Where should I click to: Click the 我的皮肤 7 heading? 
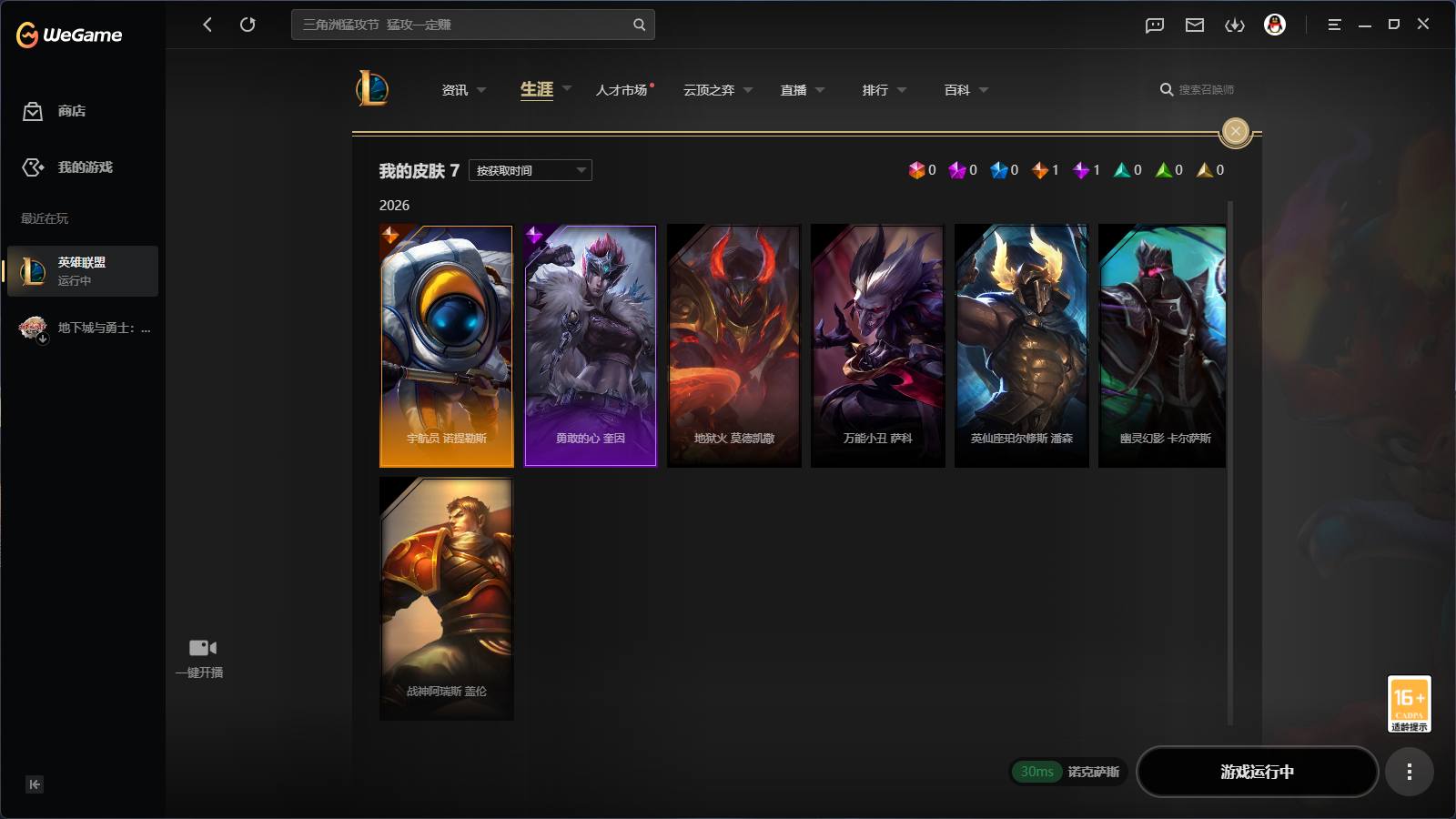point(420,171)
